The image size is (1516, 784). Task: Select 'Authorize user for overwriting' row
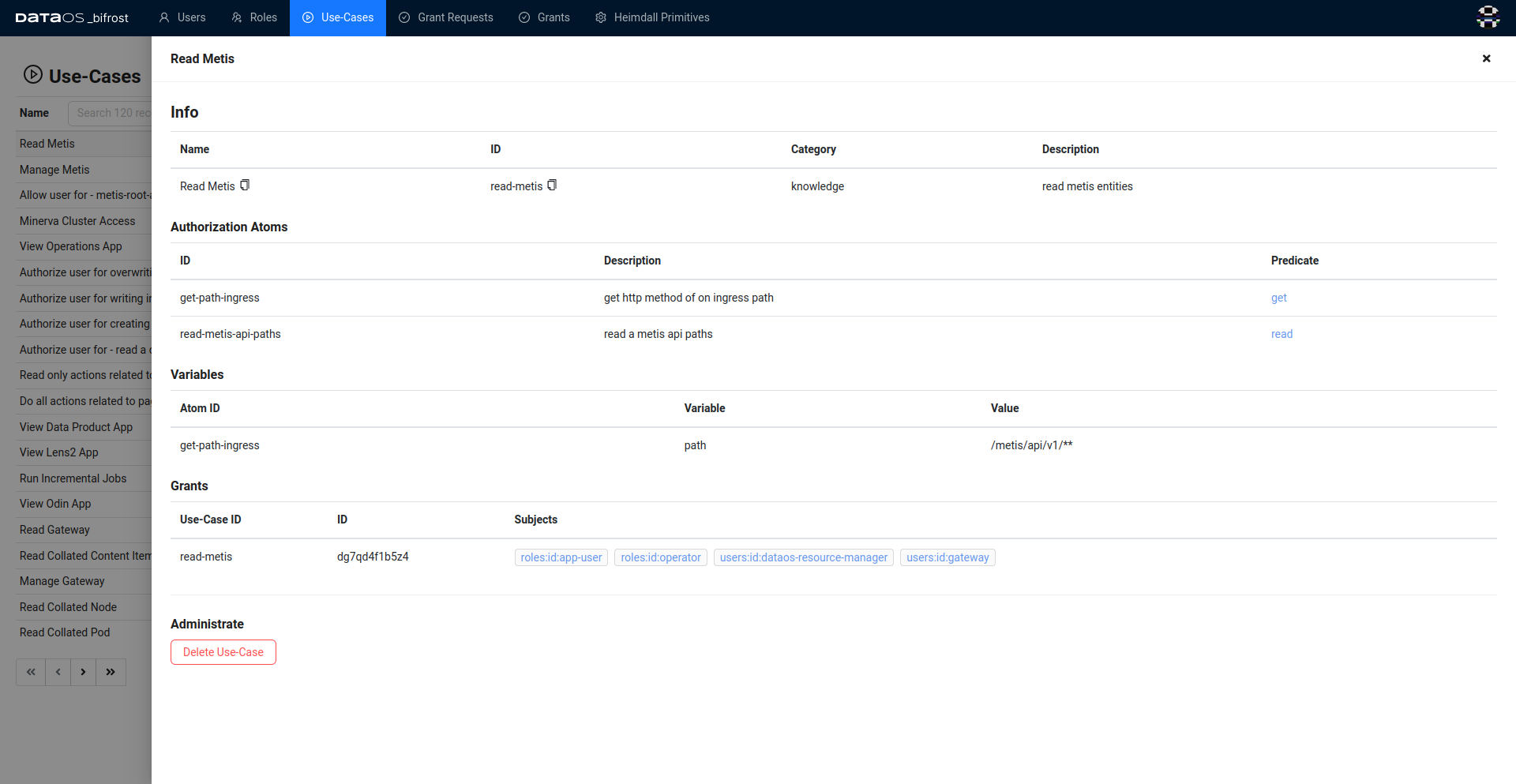[x=85, y=272]
